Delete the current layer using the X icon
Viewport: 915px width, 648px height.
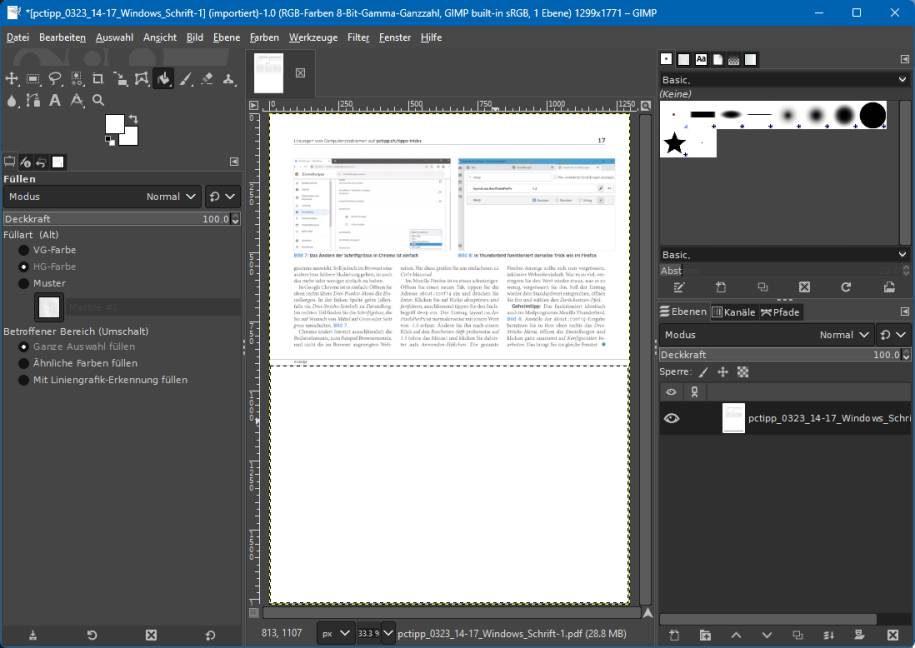pyautogui.click(x=890, y=635)
